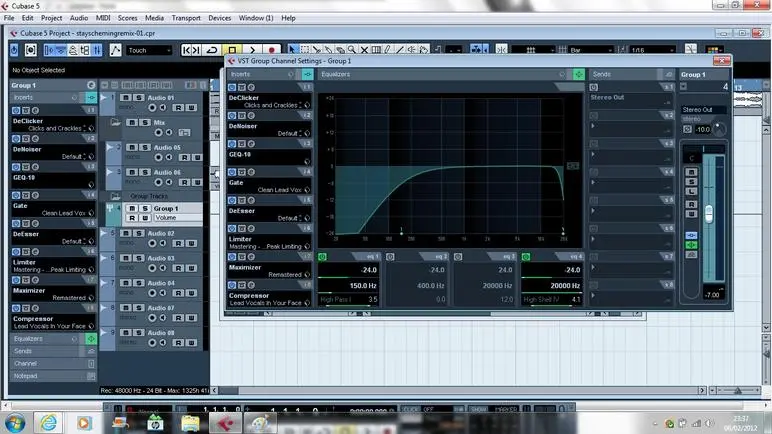Click the blue inserts state indicator on channel strip
Screen dimensions: 772x434
click(x=691, y=235)
